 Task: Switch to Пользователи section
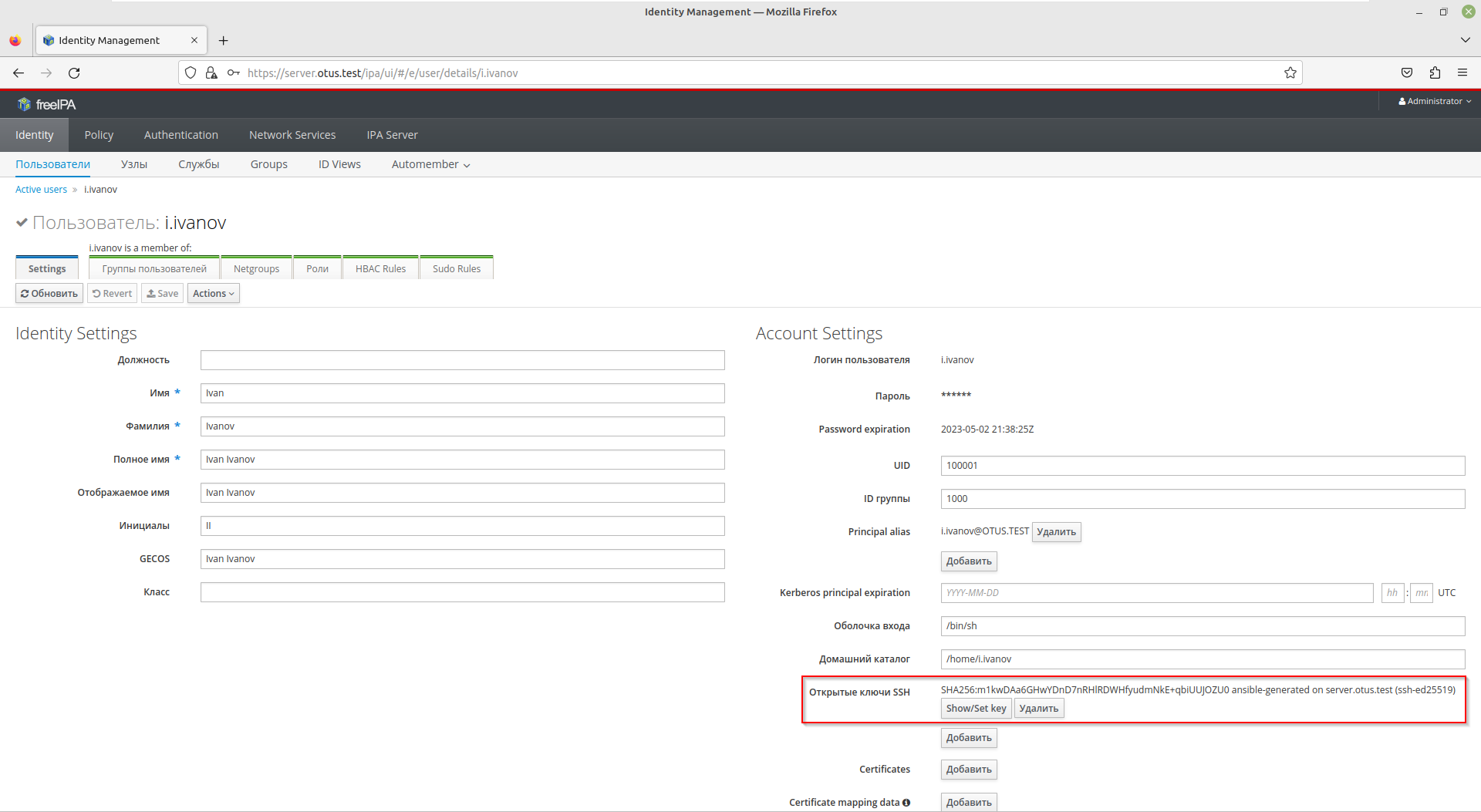(52, 164)
